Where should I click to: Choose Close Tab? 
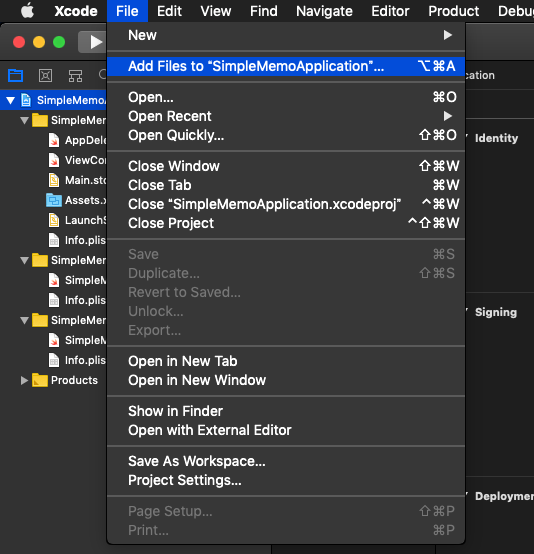(286, 185)
